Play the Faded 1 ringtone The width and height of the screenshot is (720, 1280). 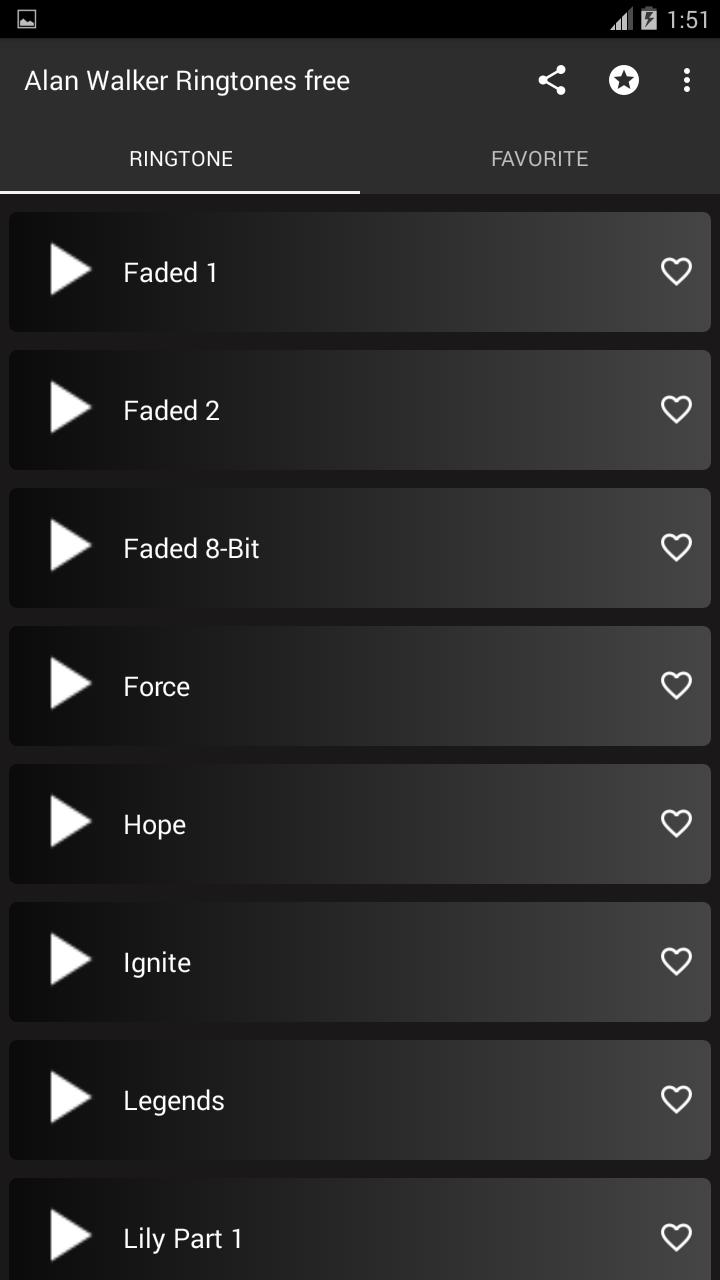pyautogui.click(x=70, y=271)
